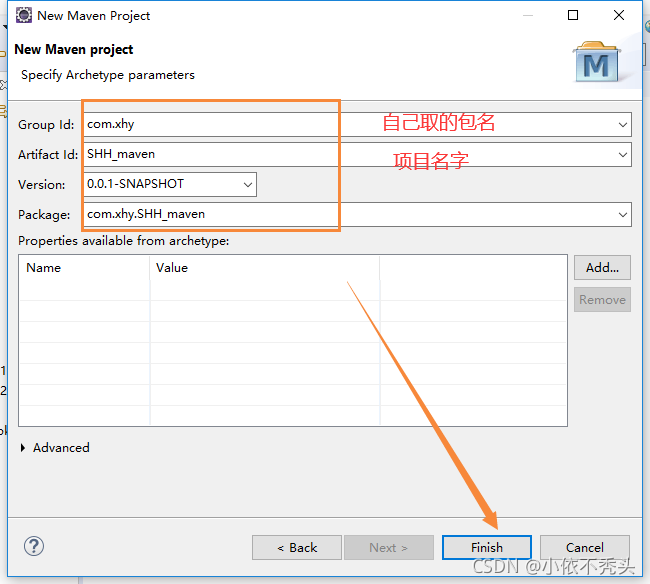The height and width of the screenshot is (584, 650).
Task: Open the Group Id dropdown arrow
Action: (622, 124)
